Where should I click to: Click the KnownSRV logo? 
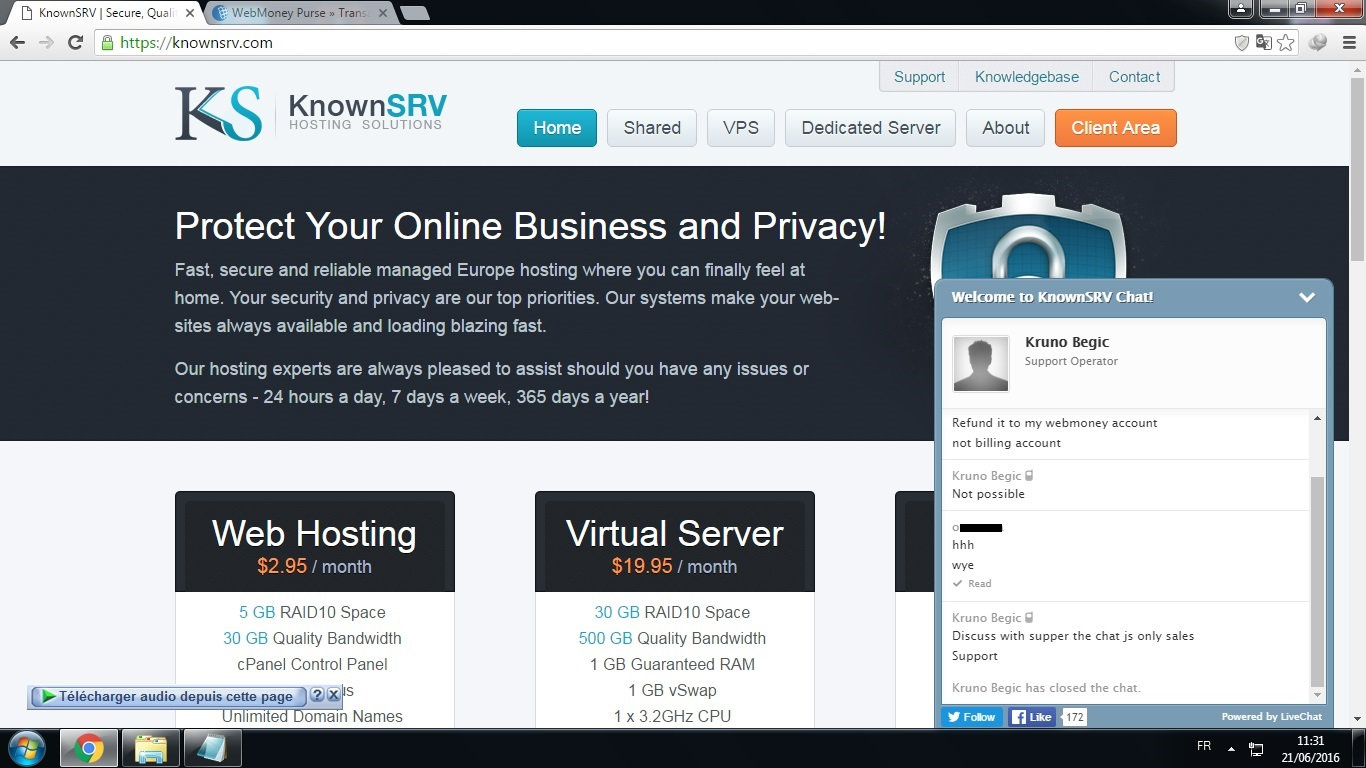pyautogui.click(x=310, y=113)
